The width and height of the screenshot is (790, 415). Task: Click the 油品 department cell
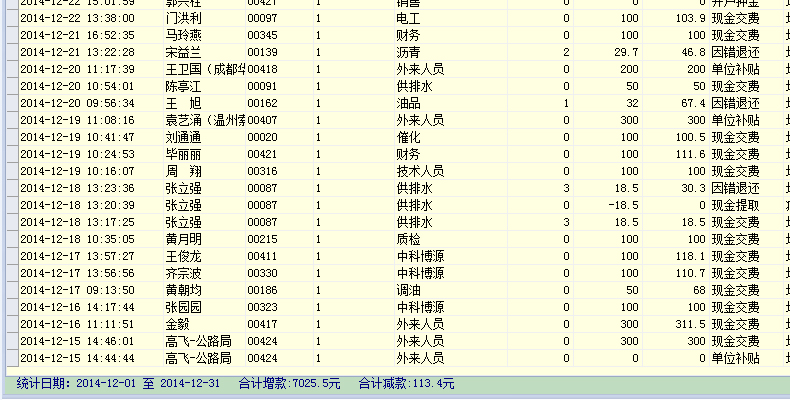click(408, 103)
